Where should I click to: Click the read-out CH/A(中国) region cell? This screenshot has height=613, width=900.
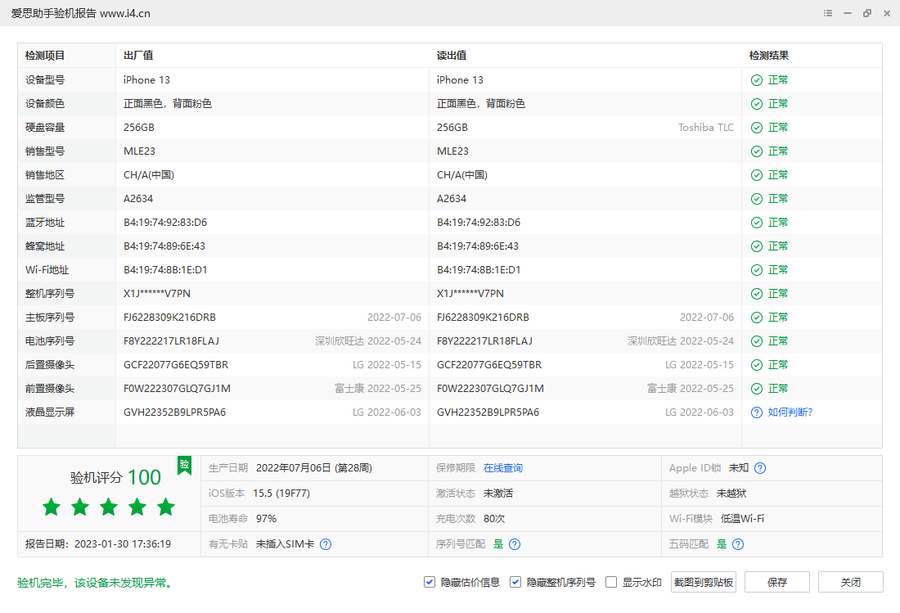pos(462,175)
